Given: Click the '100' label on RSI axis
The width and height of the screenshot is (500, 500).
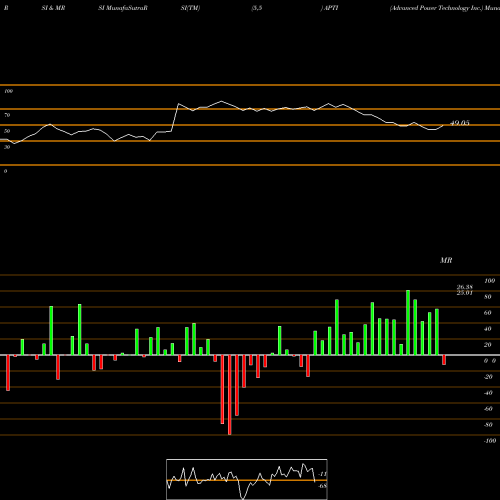Looking at the screenshot, I should [9, 91].
